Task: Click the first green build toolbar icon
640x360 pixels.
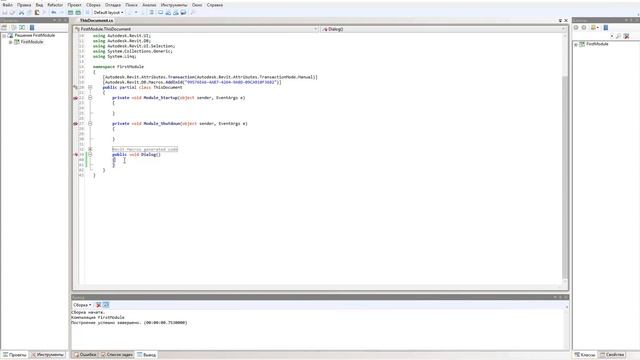Action: click(71, 13)
